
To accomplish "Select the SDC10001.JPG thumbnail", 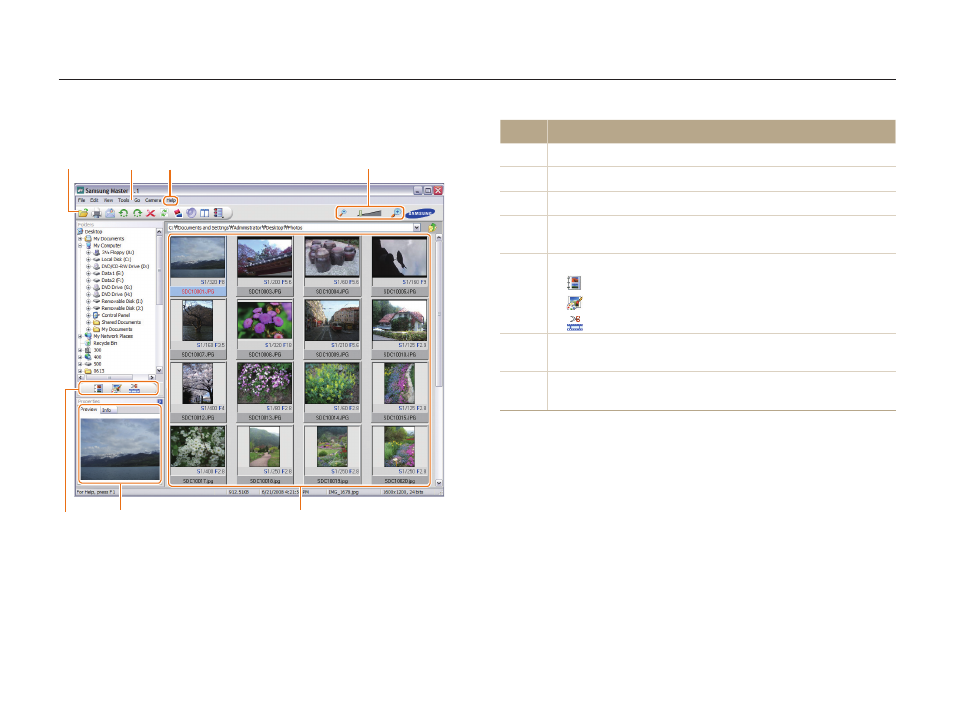I will (x=198, y=266).
